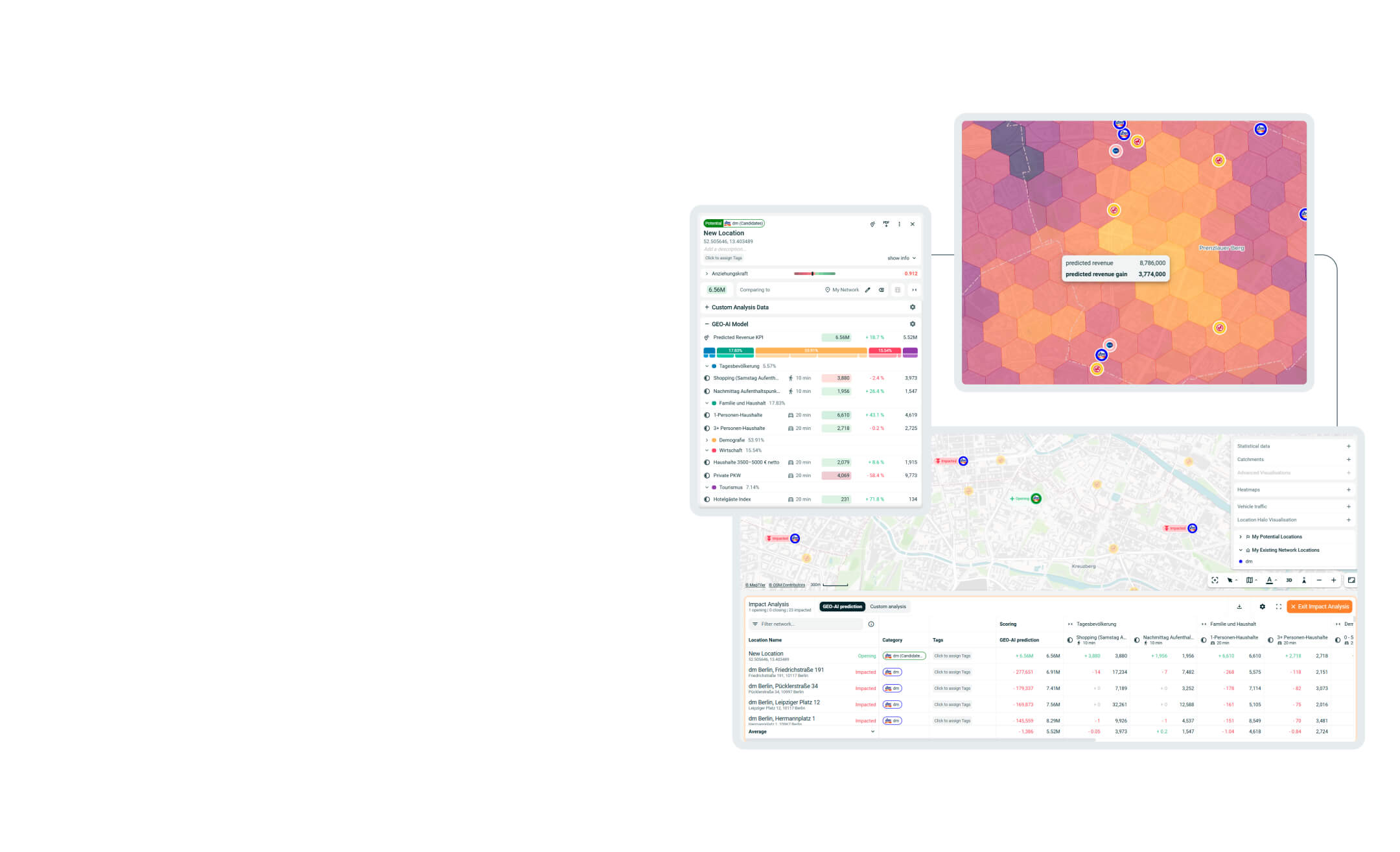Click the info icon next to Filter network
The height and width of the screenshot is (852, 1400).
871,624
